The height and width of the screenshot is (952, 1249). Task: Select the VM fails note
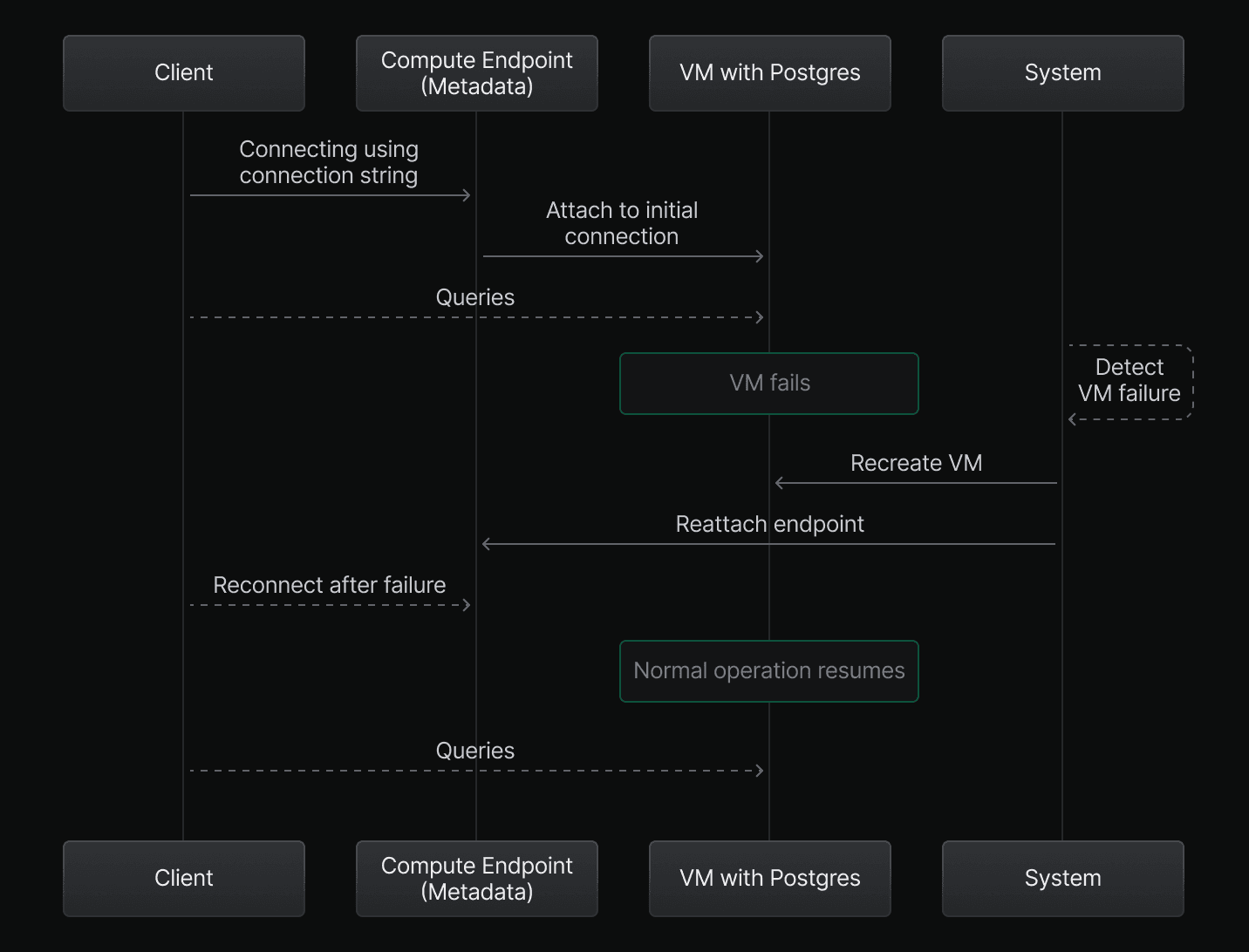[769, 383]
